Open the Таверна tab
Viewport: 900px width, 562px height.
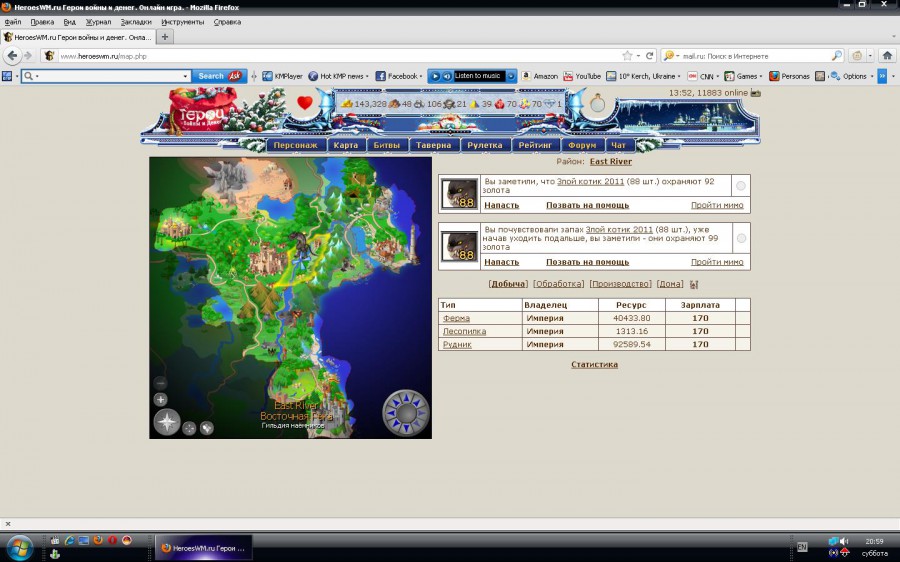point(433,145)
